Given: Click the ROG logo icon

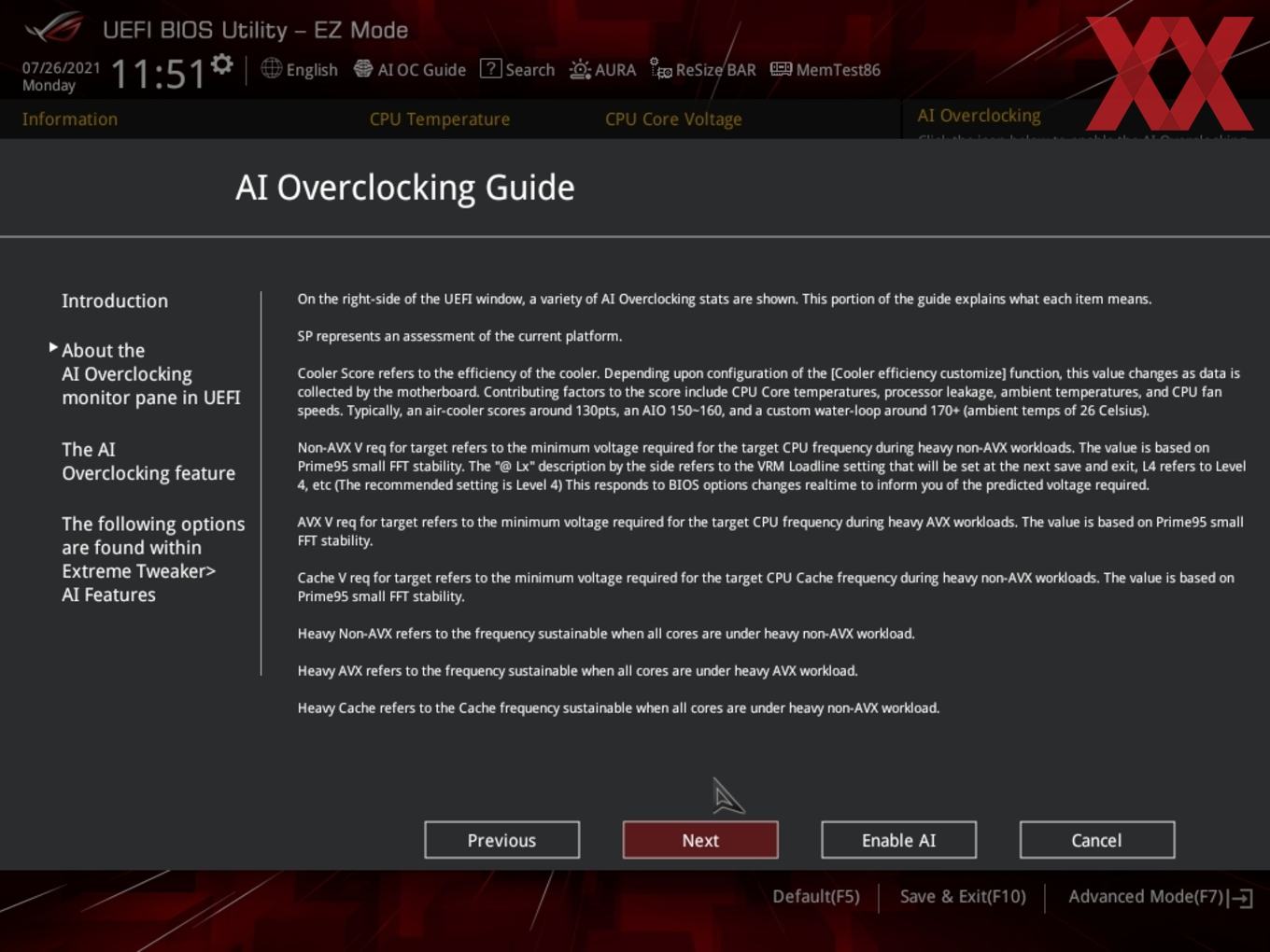Looking at the screenshot, I should click(x=54, y=28).
